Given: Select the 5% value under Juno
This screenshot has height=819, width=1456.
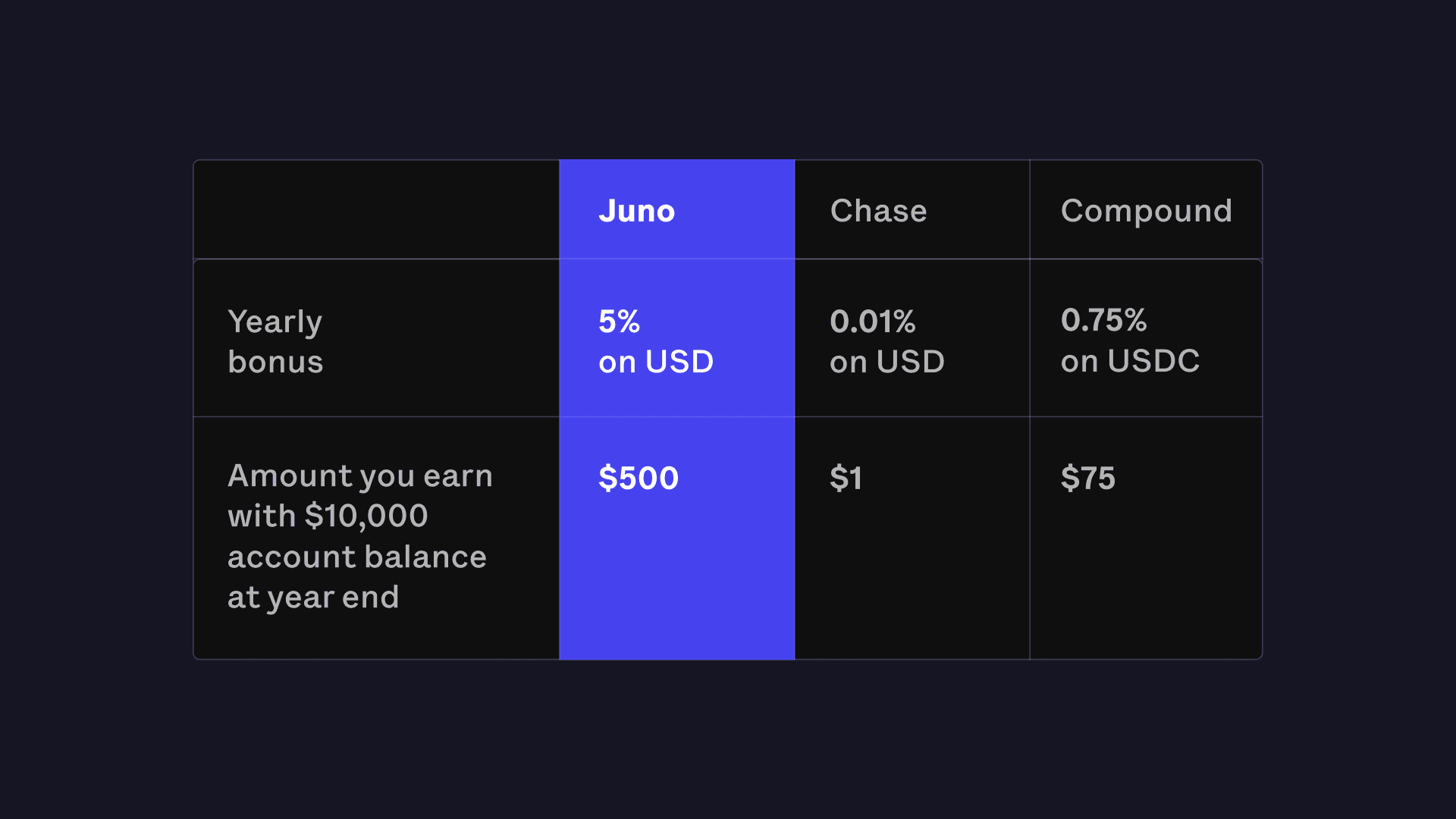Looking at the screenshot, I should pos(619,322).
